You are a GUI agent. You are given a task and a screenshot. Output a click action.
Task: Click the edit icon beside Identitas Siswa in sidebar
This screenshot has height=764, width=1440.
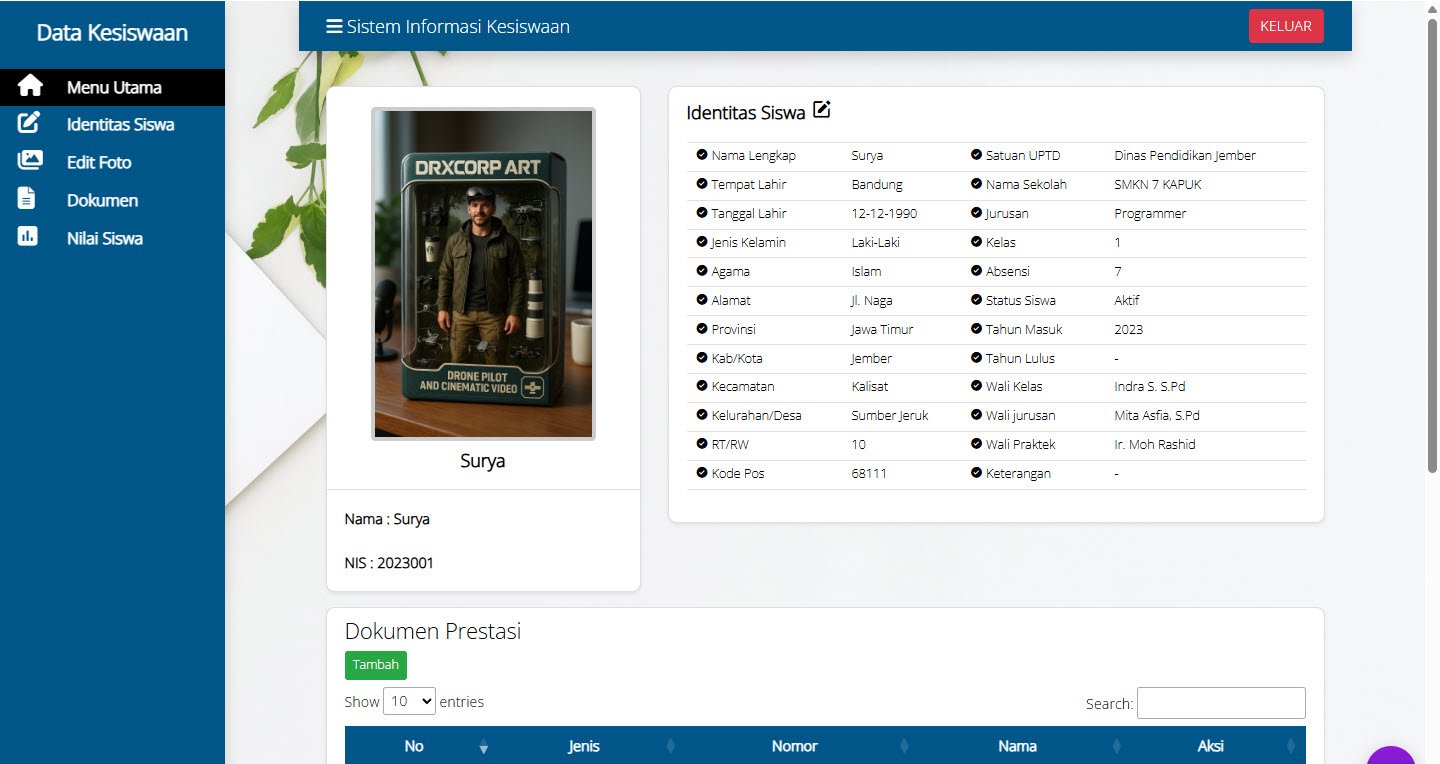(x=29, y=124)
